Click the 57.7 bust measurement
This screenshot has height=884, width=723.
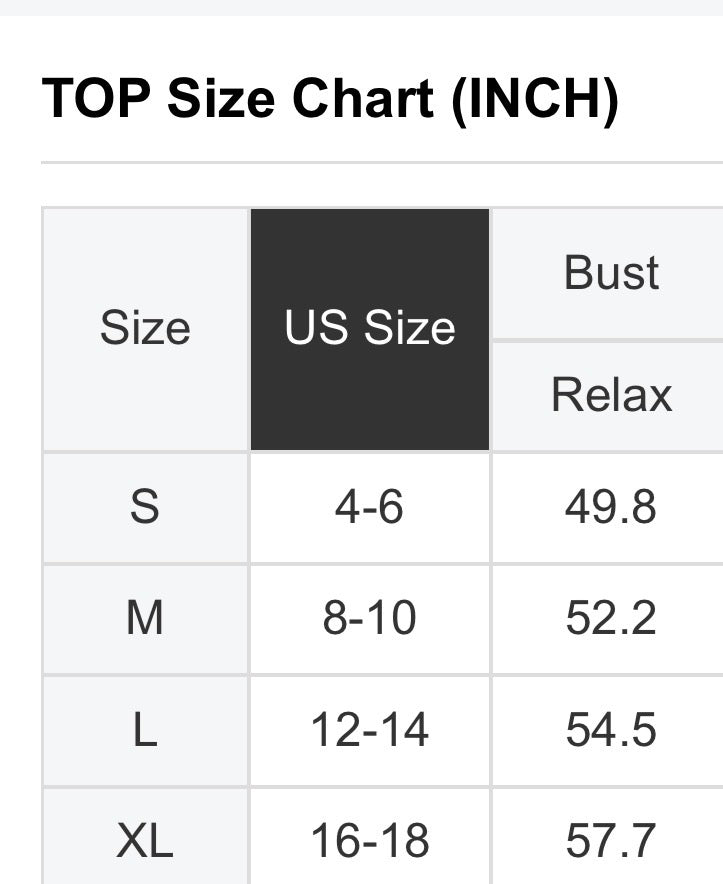point(611,841)
